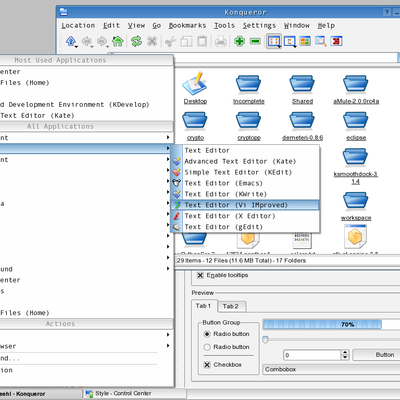The image size is (400, 400).
Task: Open the Tree View mode dropdown arrow
Action: click(295, 47)
